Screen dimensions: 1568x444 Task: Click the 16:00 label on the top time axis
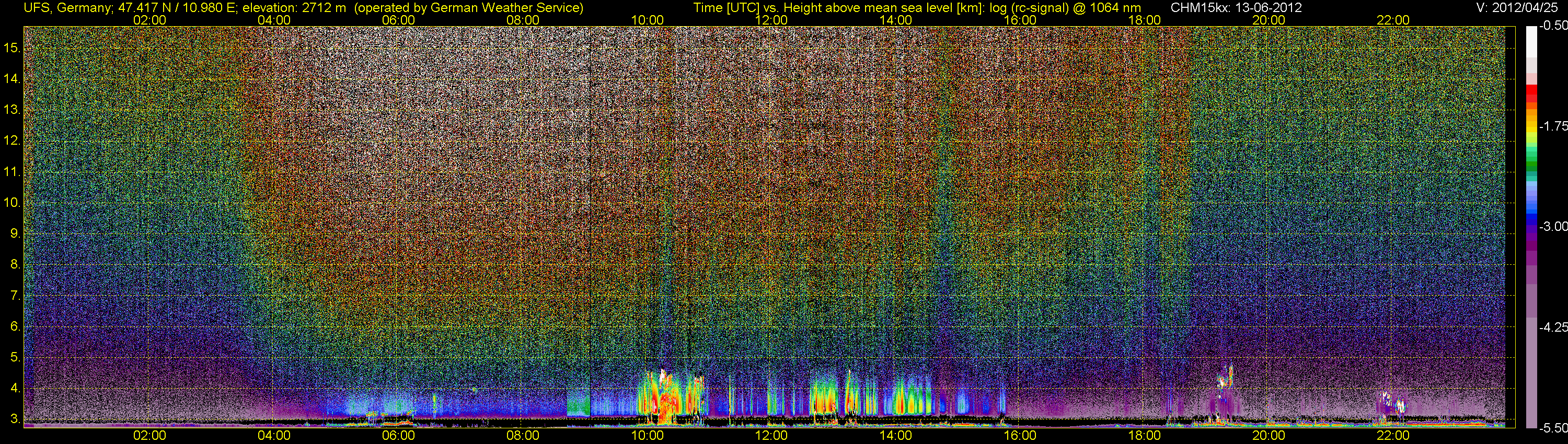click(x=1020, y=20)
